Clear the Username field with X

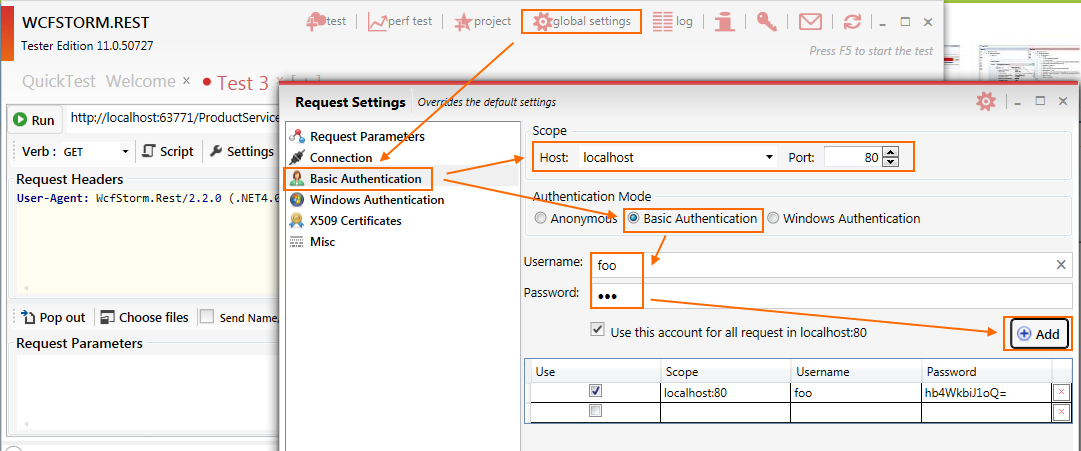(x=1061, y=265)
